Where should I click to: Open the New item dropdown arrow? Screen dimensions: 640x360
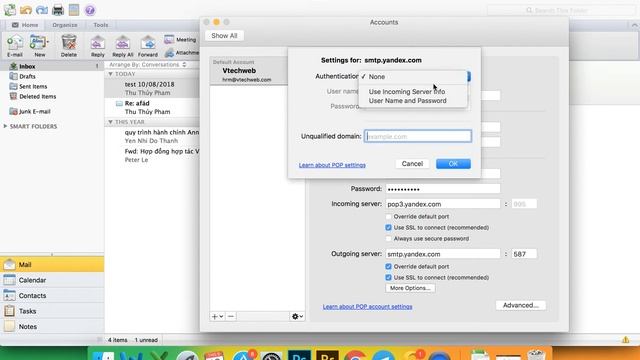(48, 42)
